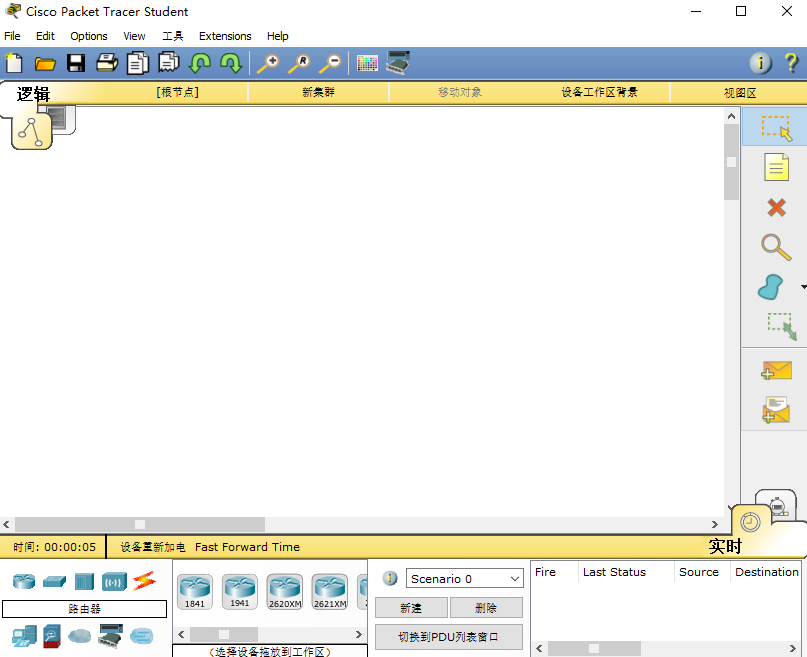The width and height of the screenshot is (807, 657).
Task: Print using the printer icon
Action: (107, 63)
